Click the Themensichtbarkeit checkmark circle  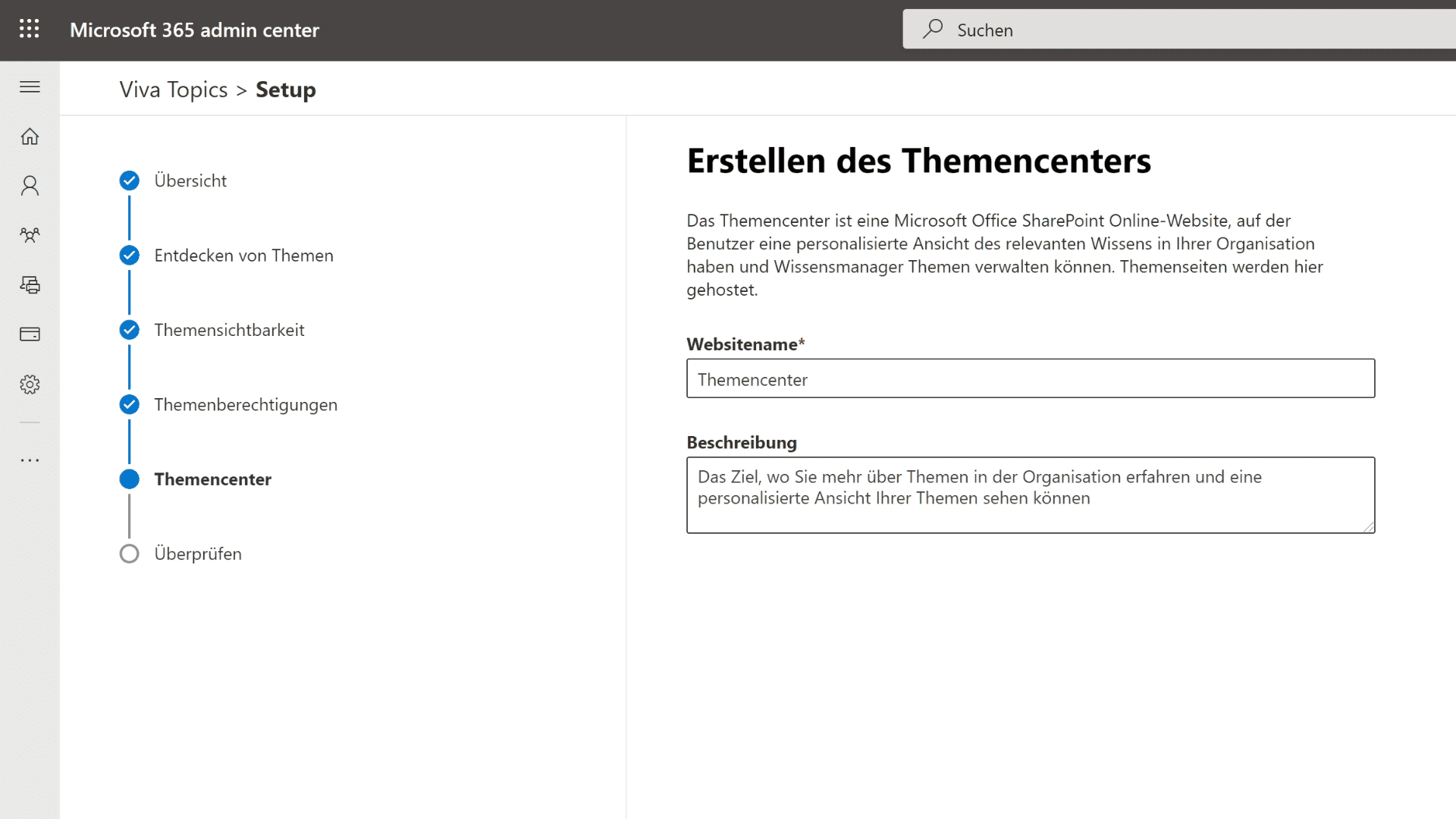tap(130, 330)
